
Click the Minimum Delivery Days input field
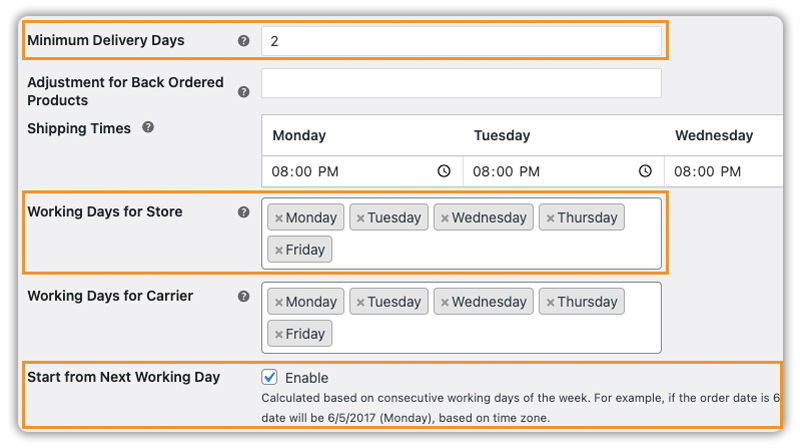point(461,41)
